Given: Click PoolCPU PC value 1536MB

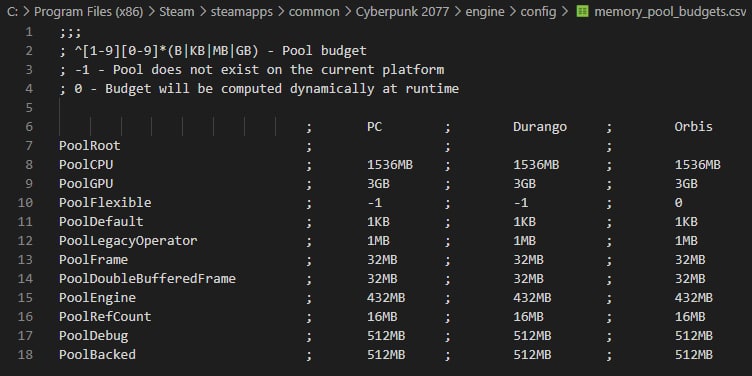Looking at the screenshot, I should (x=390, y=165).
